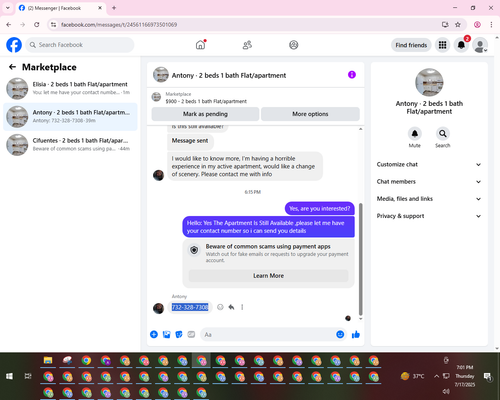Open the notifications bell in top bar

461,45
